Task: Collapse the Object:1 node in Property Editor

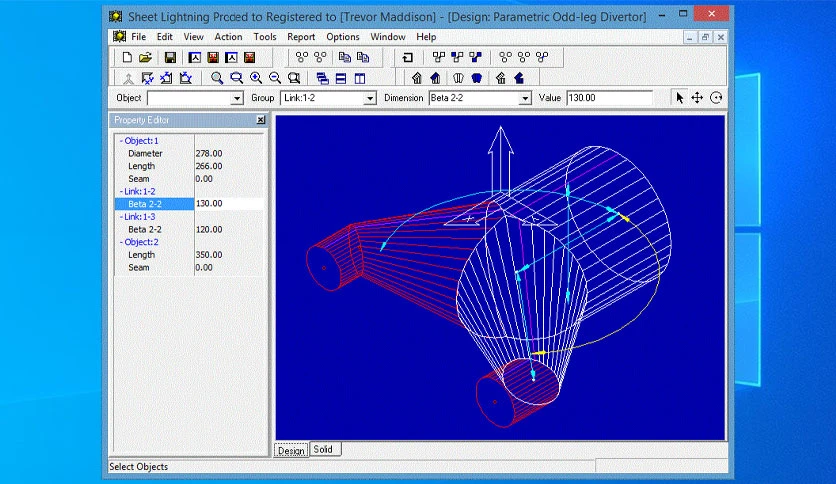Action: [x=121, y=141]
